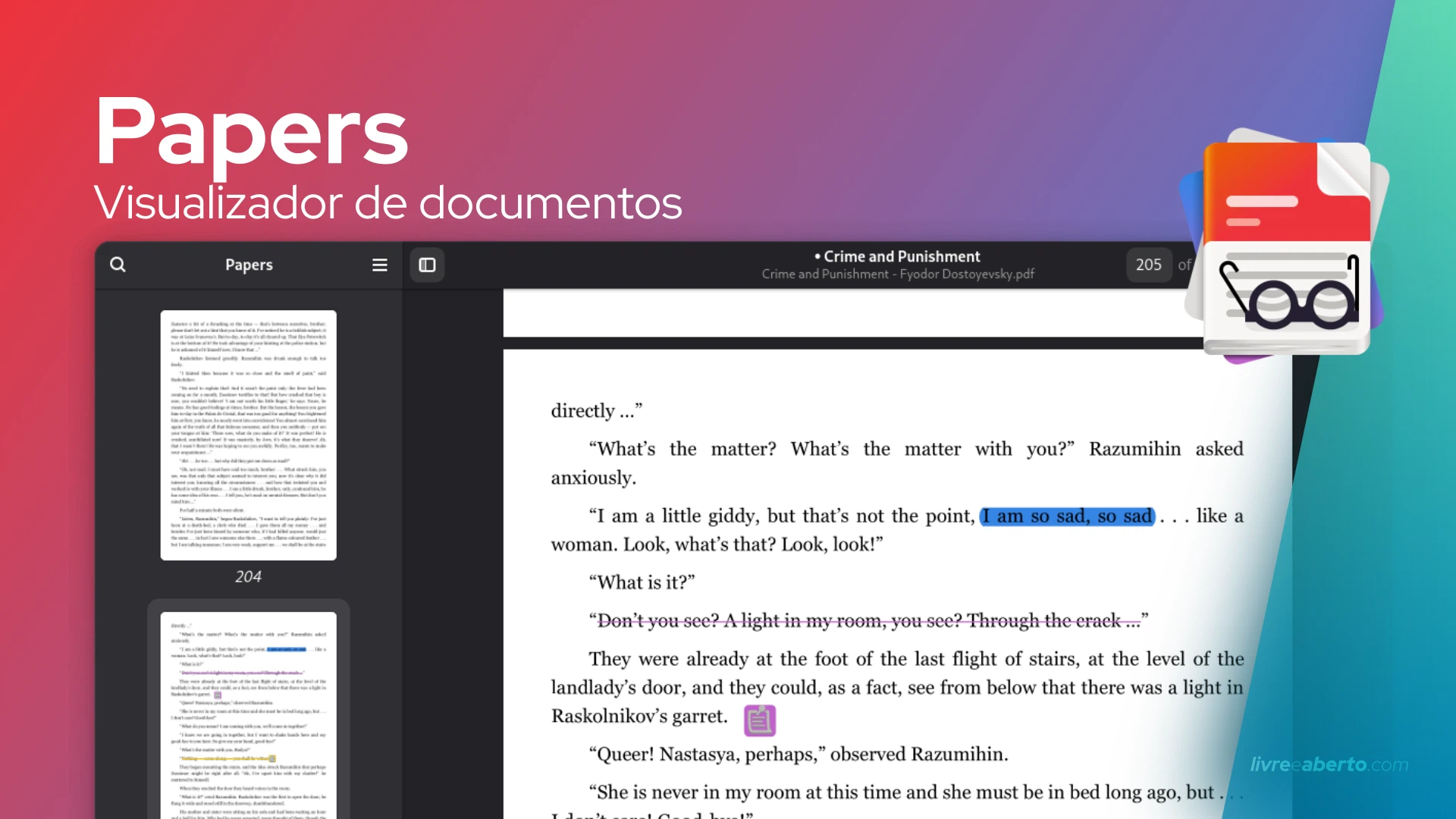The height and width of the screenshot is (819, 1456).
Task: Toggle the sidebar panel button
Action: click(x=427, y=265)
